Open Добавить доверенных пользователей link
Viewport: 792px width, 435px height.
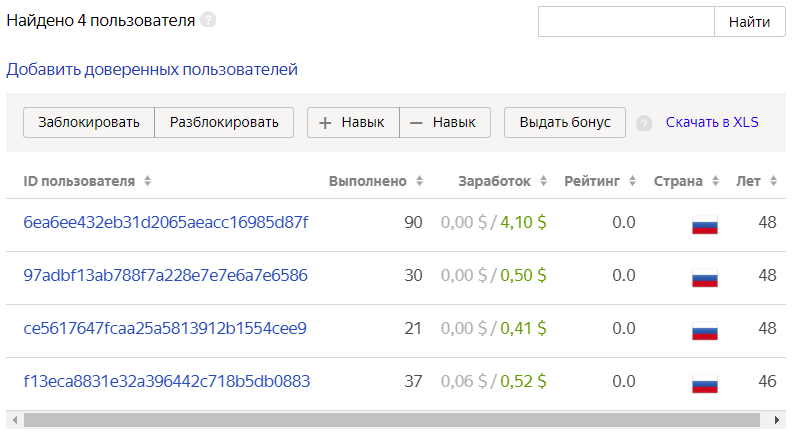pos(152,70)
